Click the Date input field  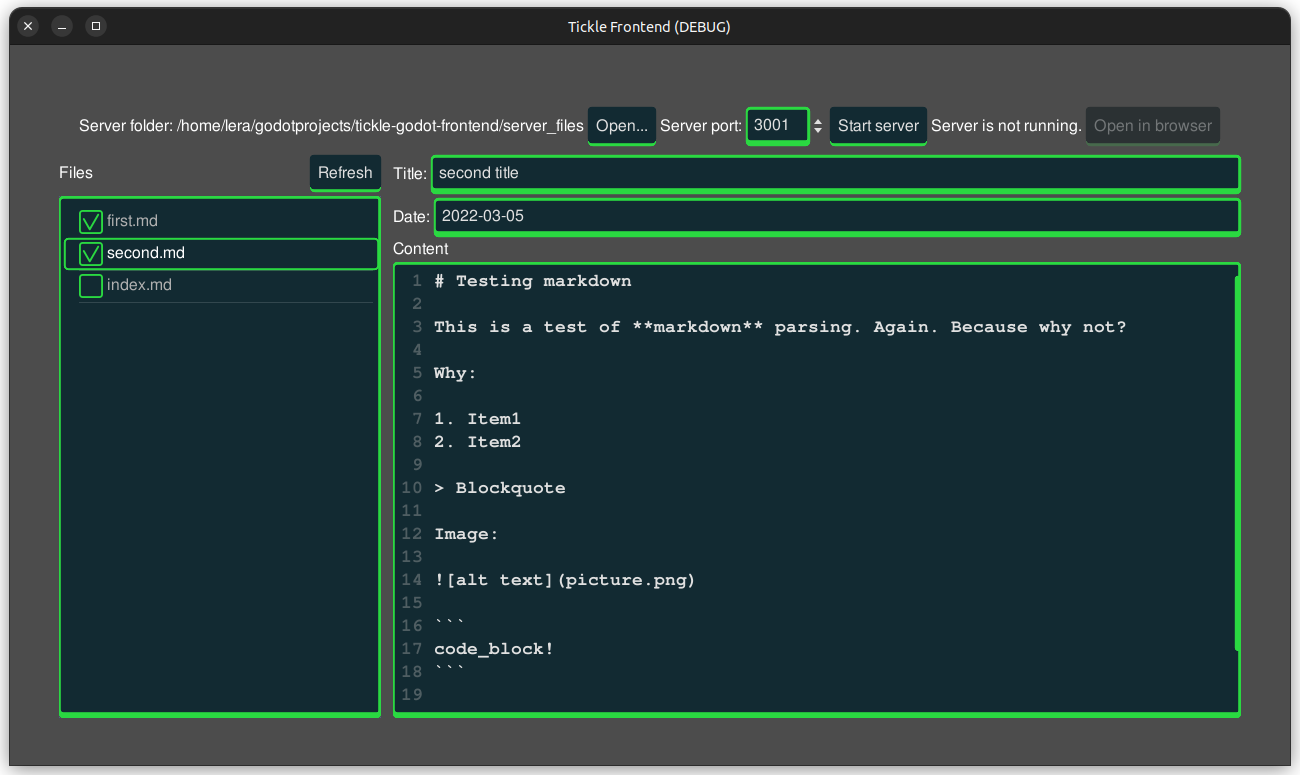(x=836, y=216)
